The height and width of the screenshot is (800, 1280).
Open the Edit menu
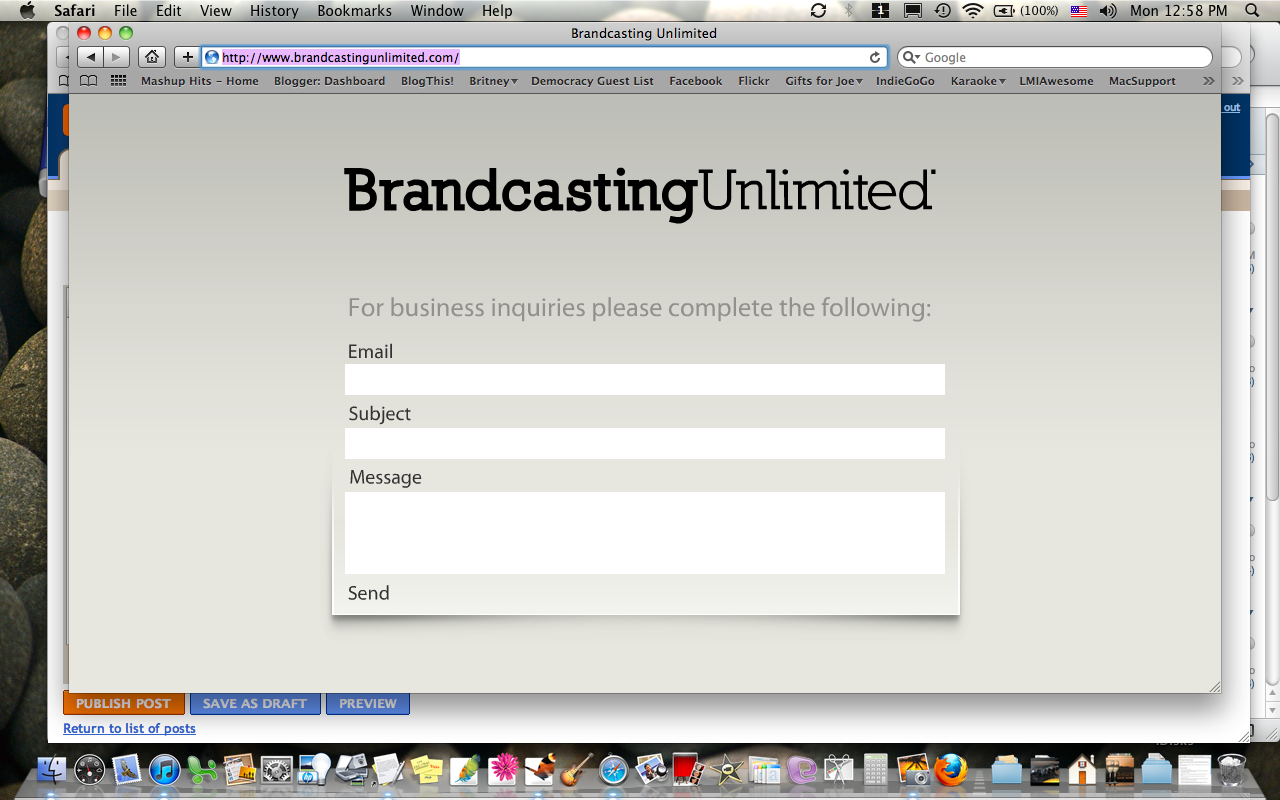pos(168,11)
